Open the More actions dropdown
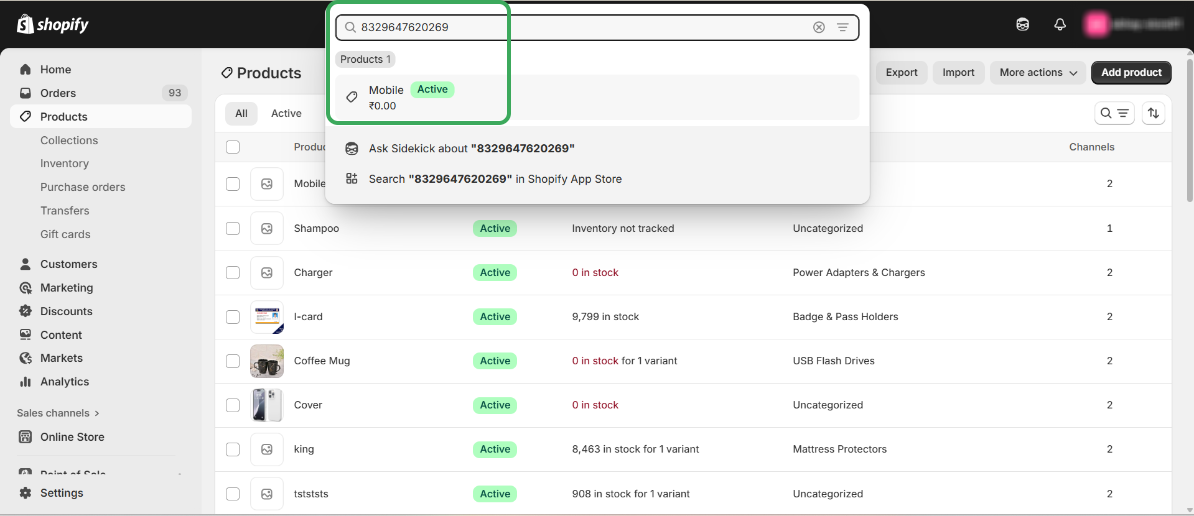This screenshot has height=516, width=1194. tap(1038, 72)
